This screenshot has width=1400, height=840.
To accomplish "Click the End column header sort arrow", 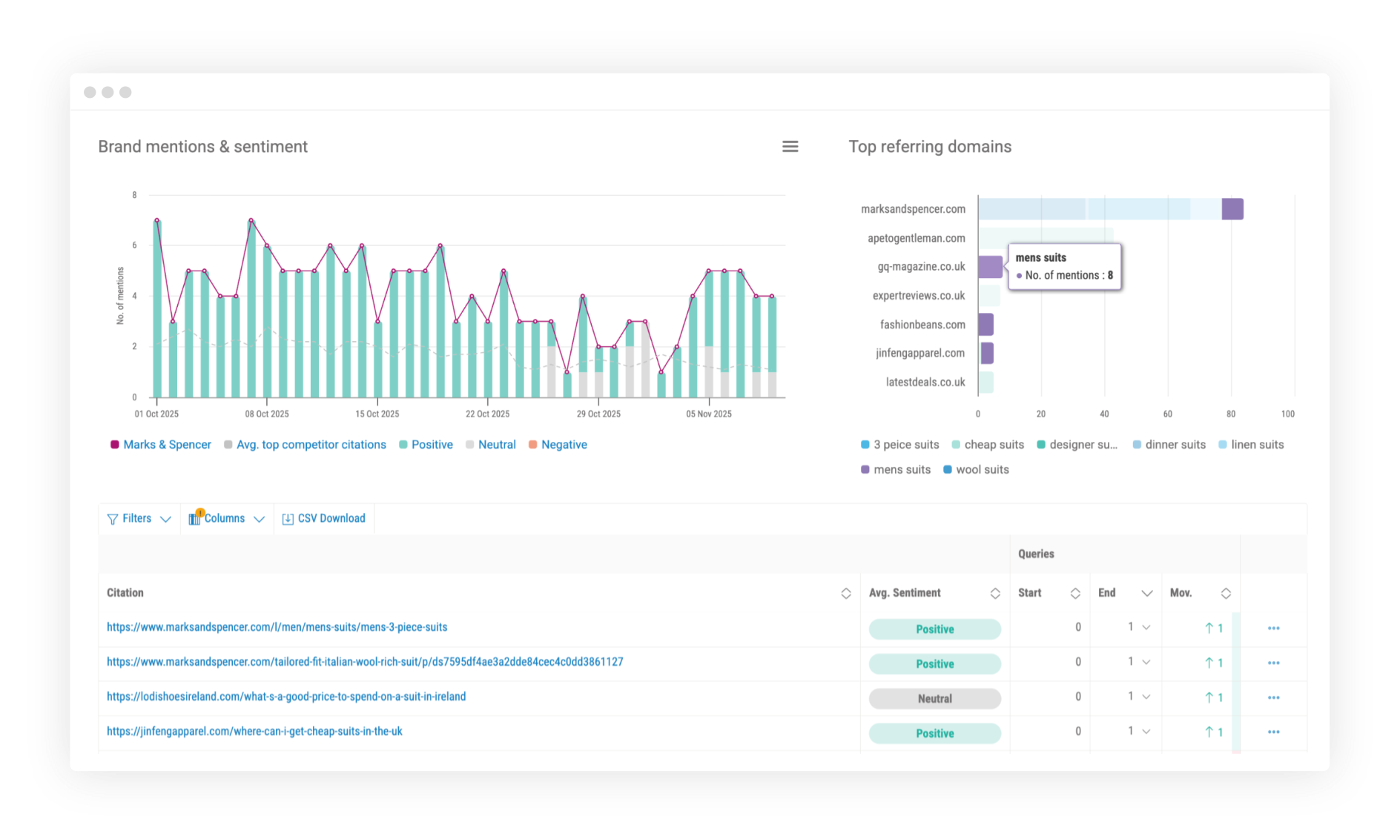I will 1146,593.
